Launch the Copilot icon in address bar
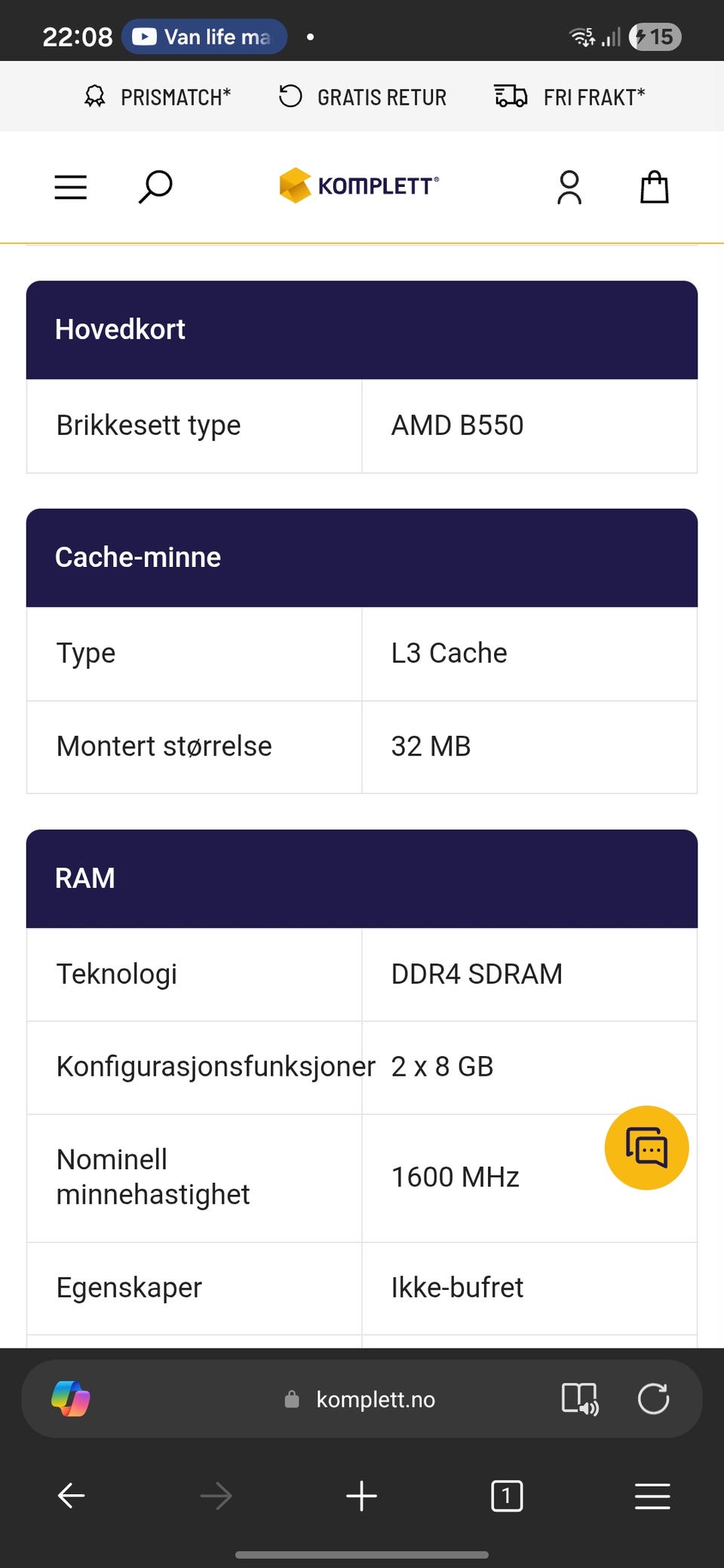 71,1399
